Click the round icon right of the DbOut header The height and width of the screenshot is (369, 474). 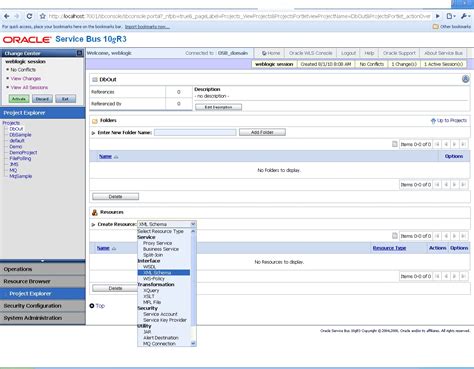466,79
